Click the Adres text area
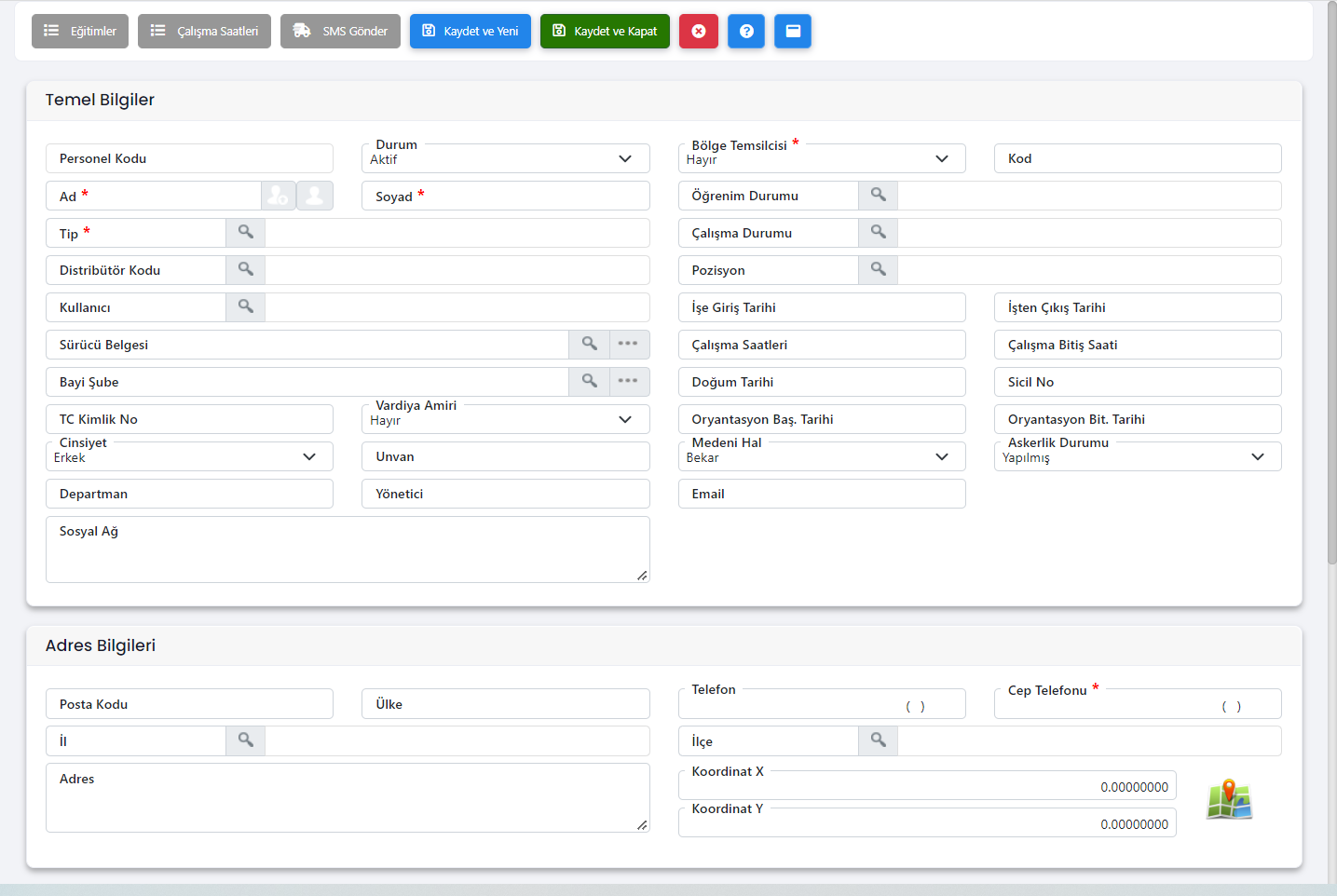The width and height of the screenshot is (1337, 896). [348, 798]
